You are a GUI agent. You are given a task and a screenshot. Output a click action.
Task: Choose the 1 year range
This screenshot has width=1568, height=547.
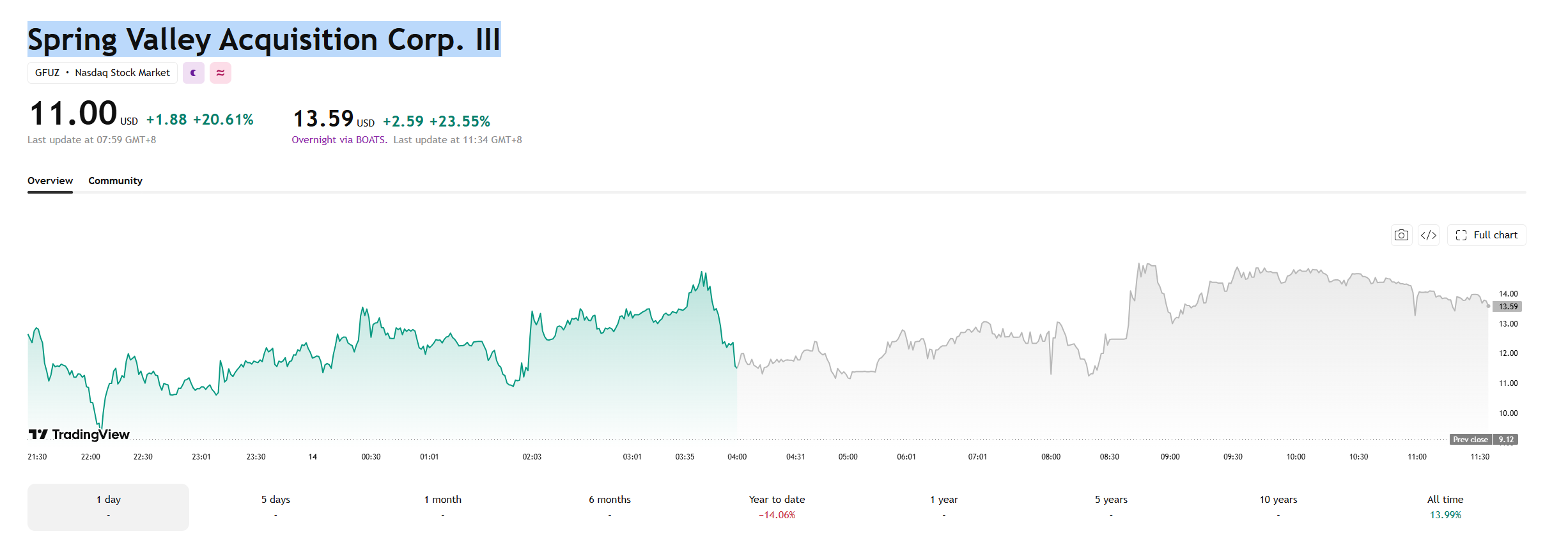(x=944, y=507)
